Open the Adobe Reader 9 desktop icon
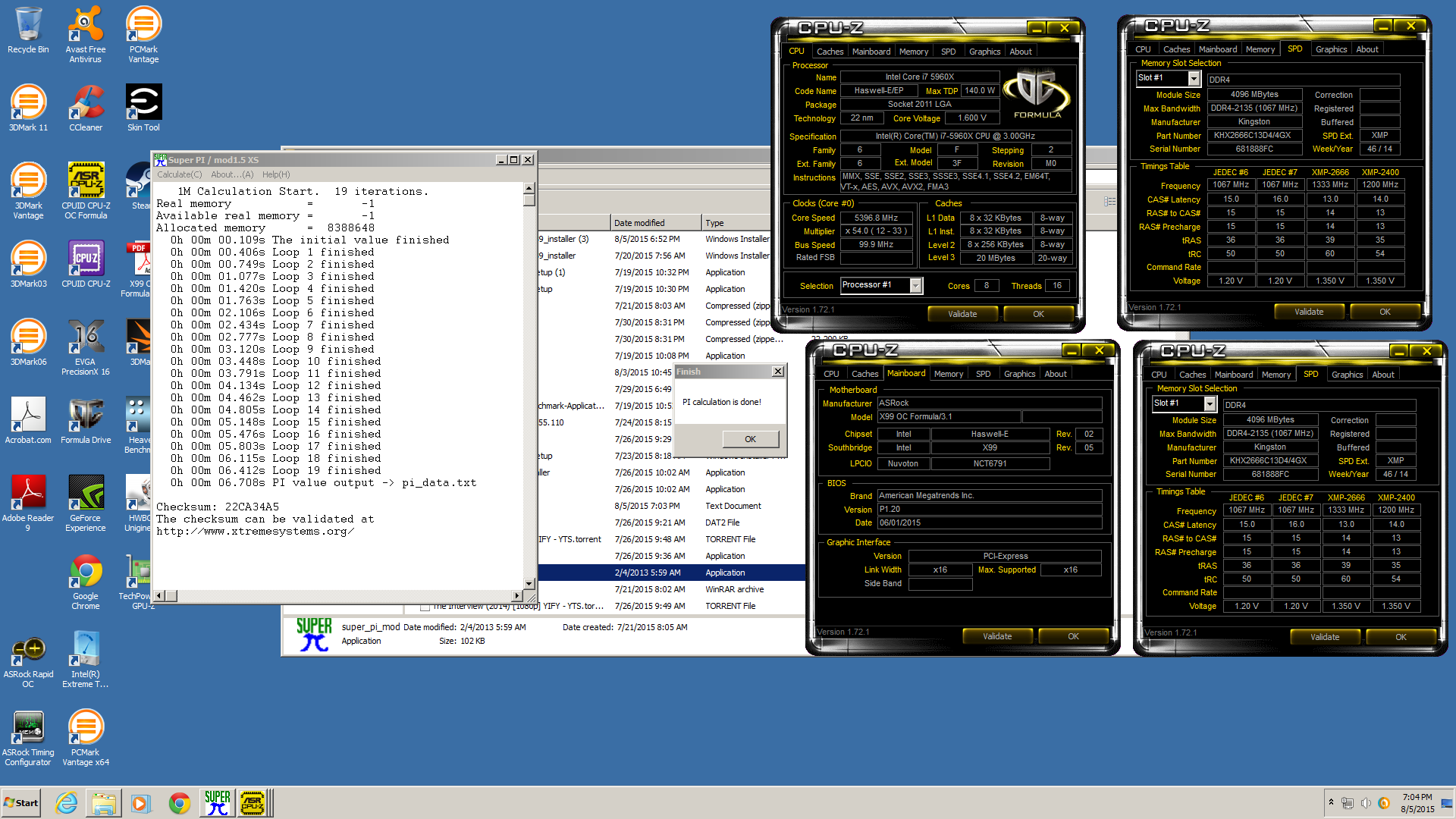 coord(28,504)
